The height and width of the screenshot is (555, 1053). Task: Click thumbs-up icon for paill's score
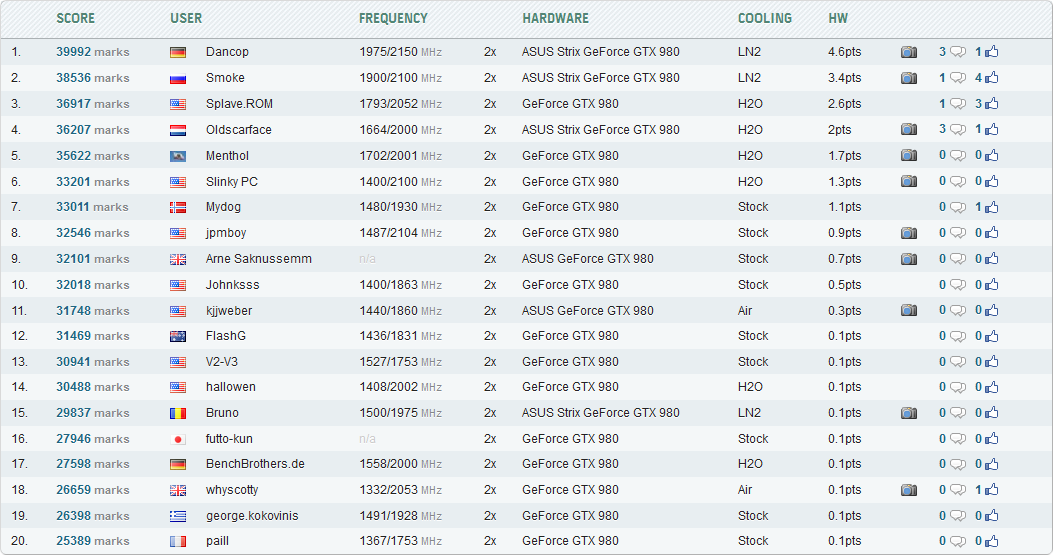pos(992,542)
